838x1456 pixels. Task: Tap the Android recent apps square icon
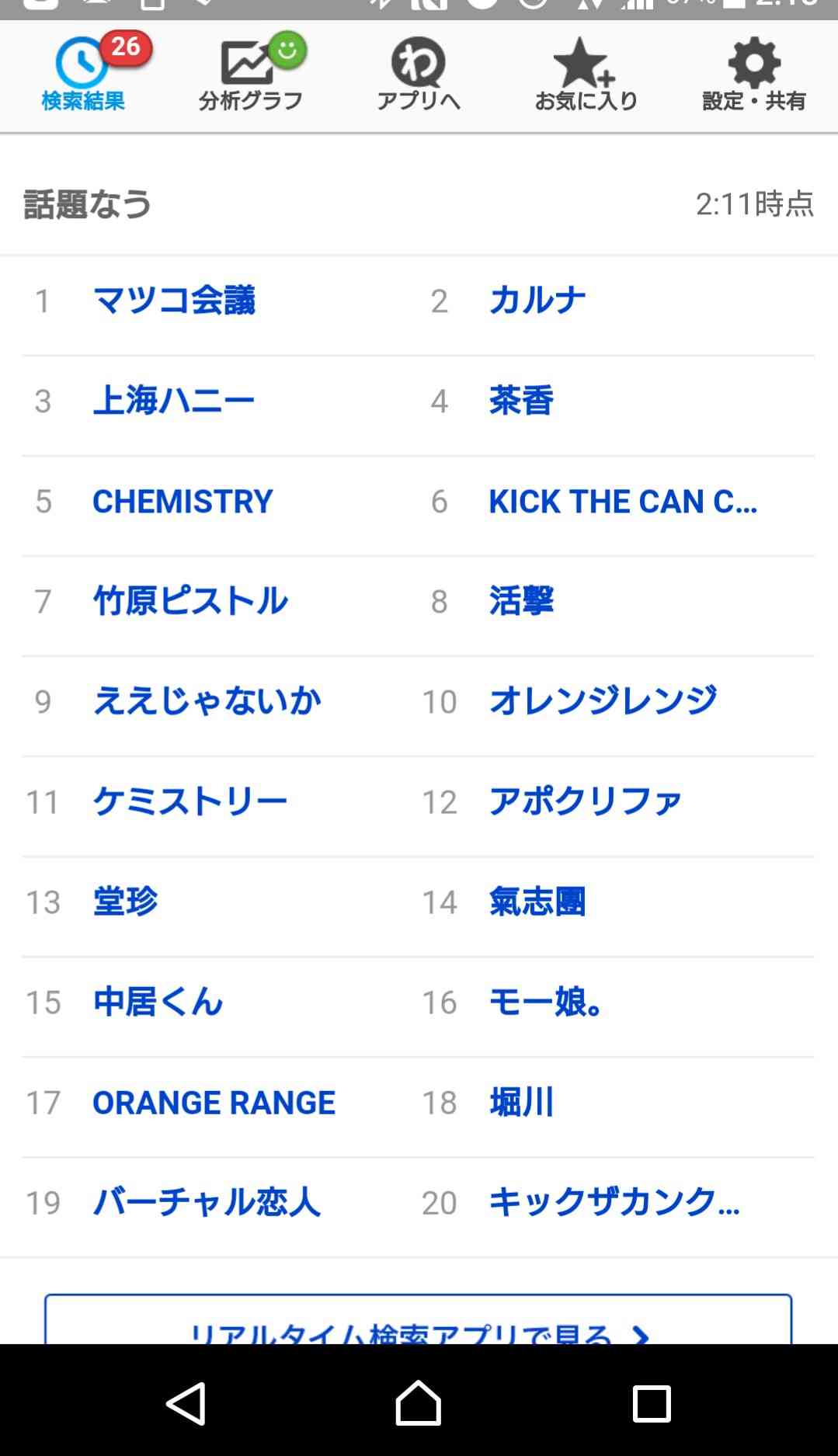[652, 1403]
